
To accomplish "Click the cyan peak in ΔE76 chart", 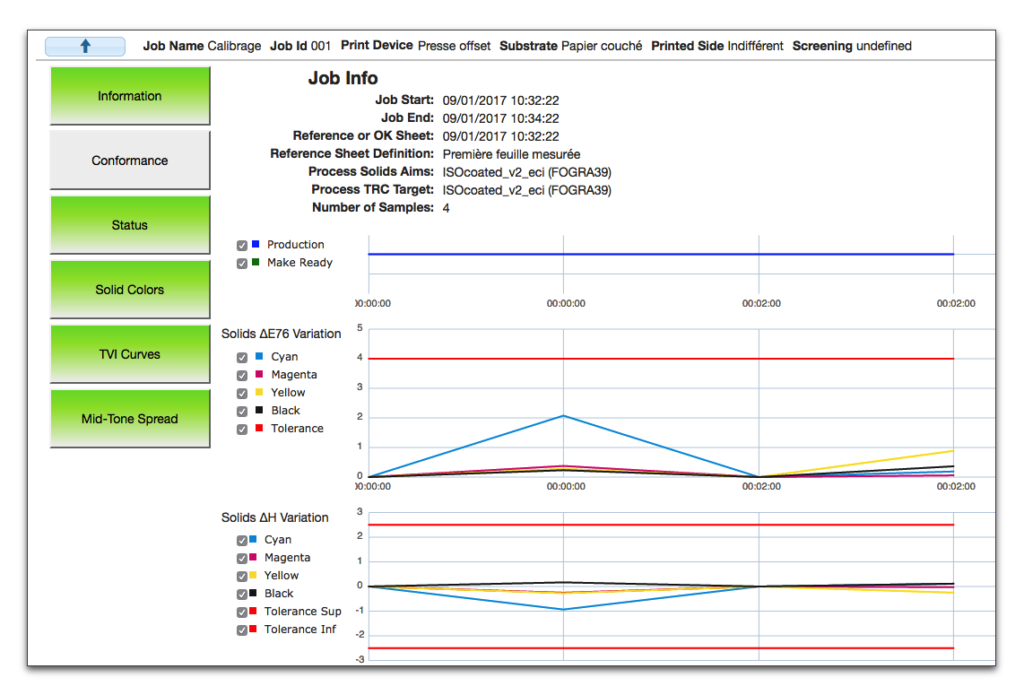I will [x=564, y=415].
